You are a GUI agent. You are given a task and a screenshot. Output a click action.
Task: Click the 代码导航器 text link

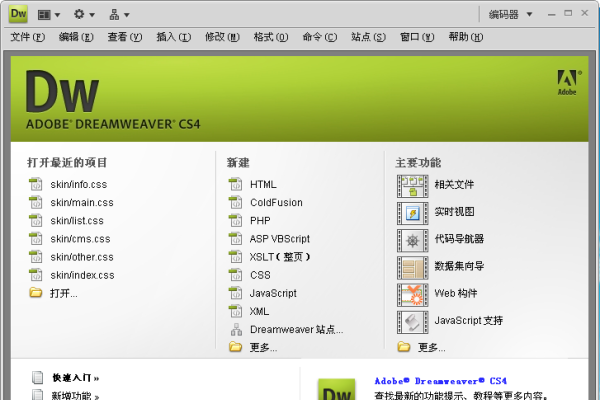(459, 239)
